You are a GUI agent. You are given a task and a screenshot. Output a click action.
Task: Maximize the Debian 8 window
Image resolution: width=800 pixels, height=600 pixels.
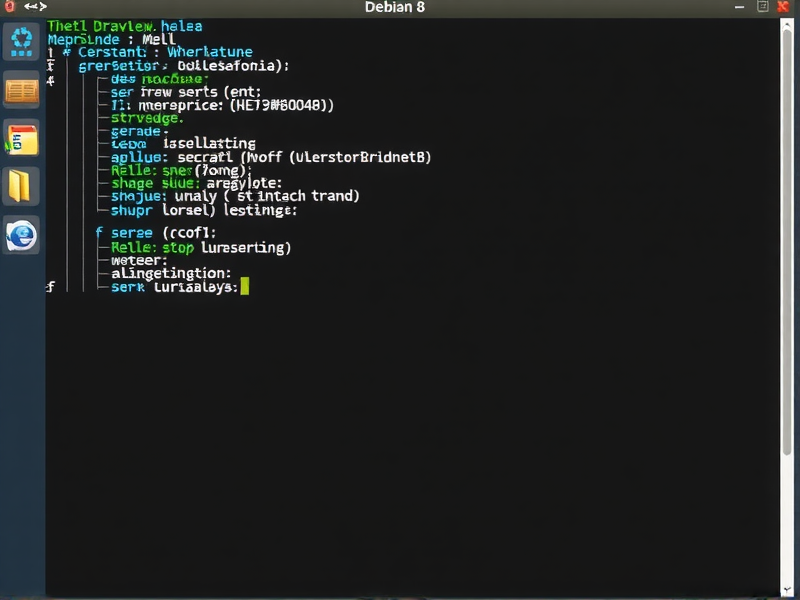[x=762, y=7]
